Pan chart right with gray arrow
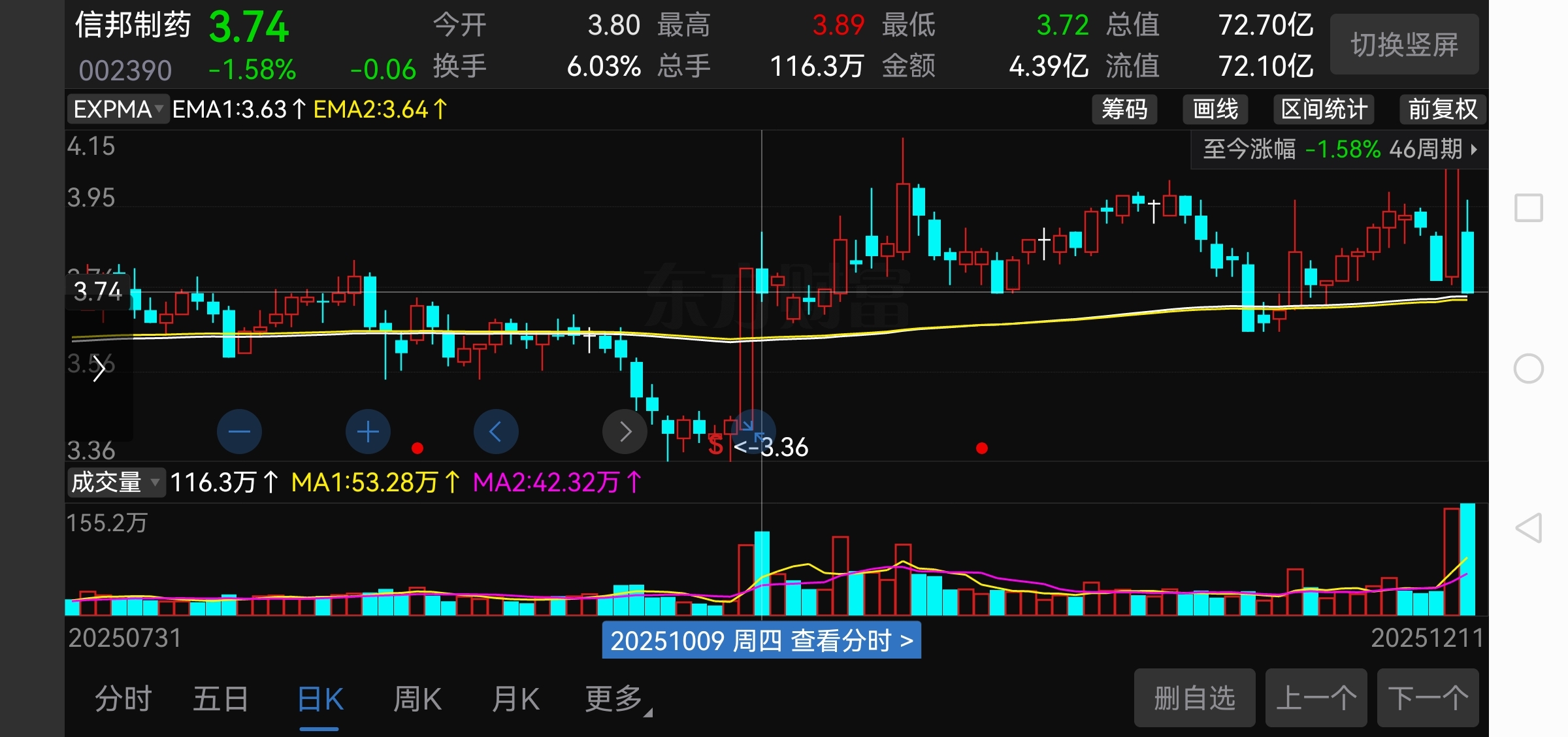This screenshot has height=737, width=1568. [625, 432]
